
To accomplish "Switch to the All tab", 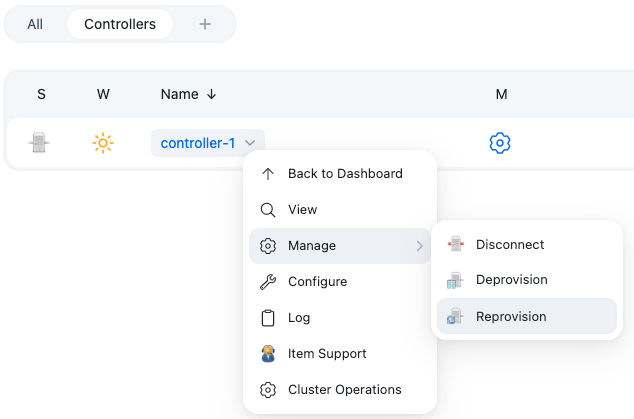I will pos(35,24).
